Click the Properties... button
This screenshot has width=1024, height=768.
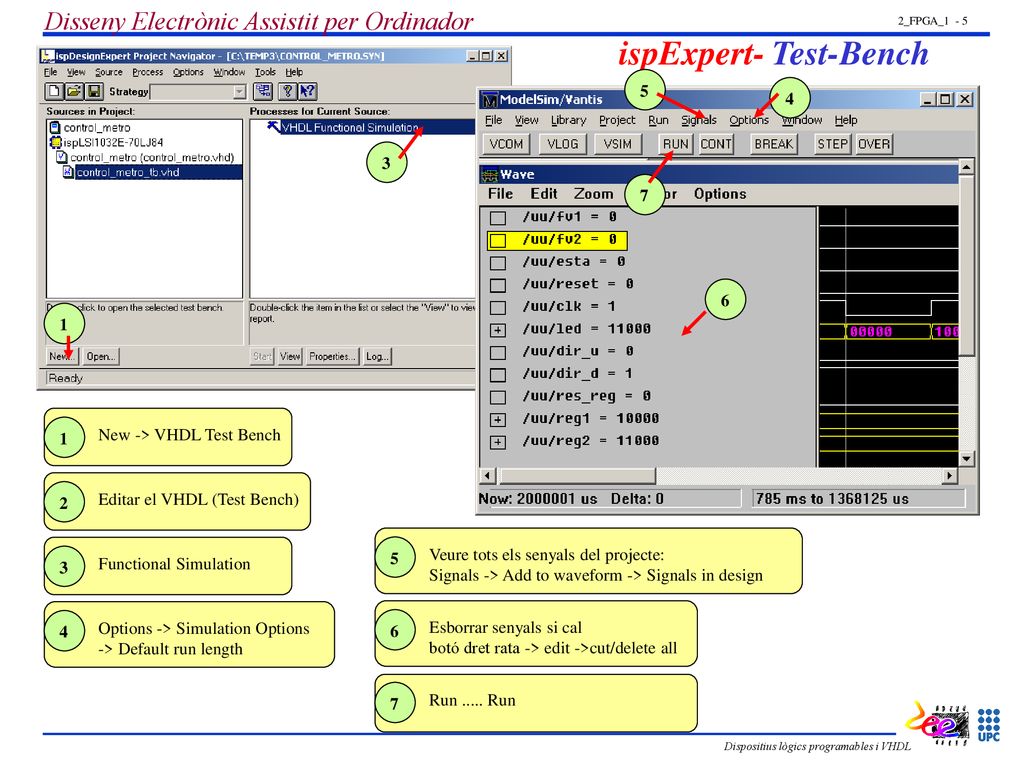[x=332, y=357]
